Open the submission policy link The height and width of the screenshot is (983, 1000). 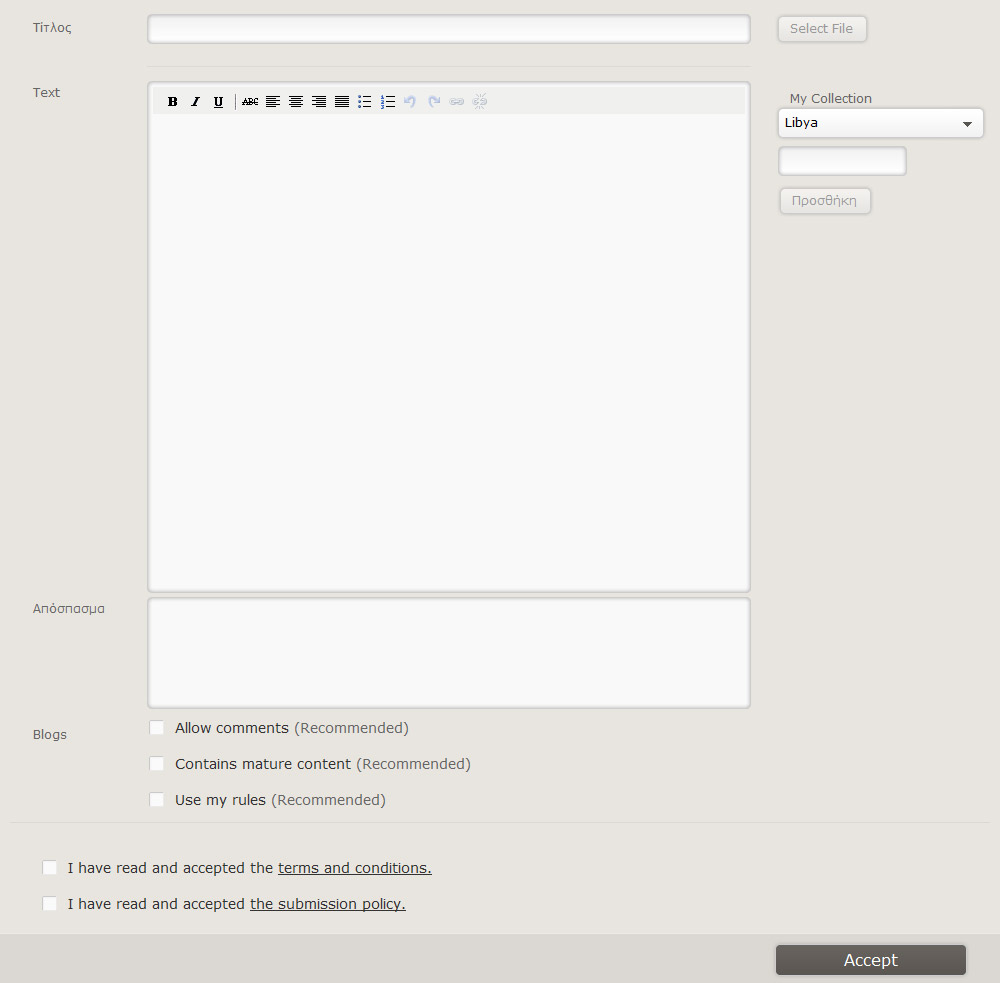(327, 904)
